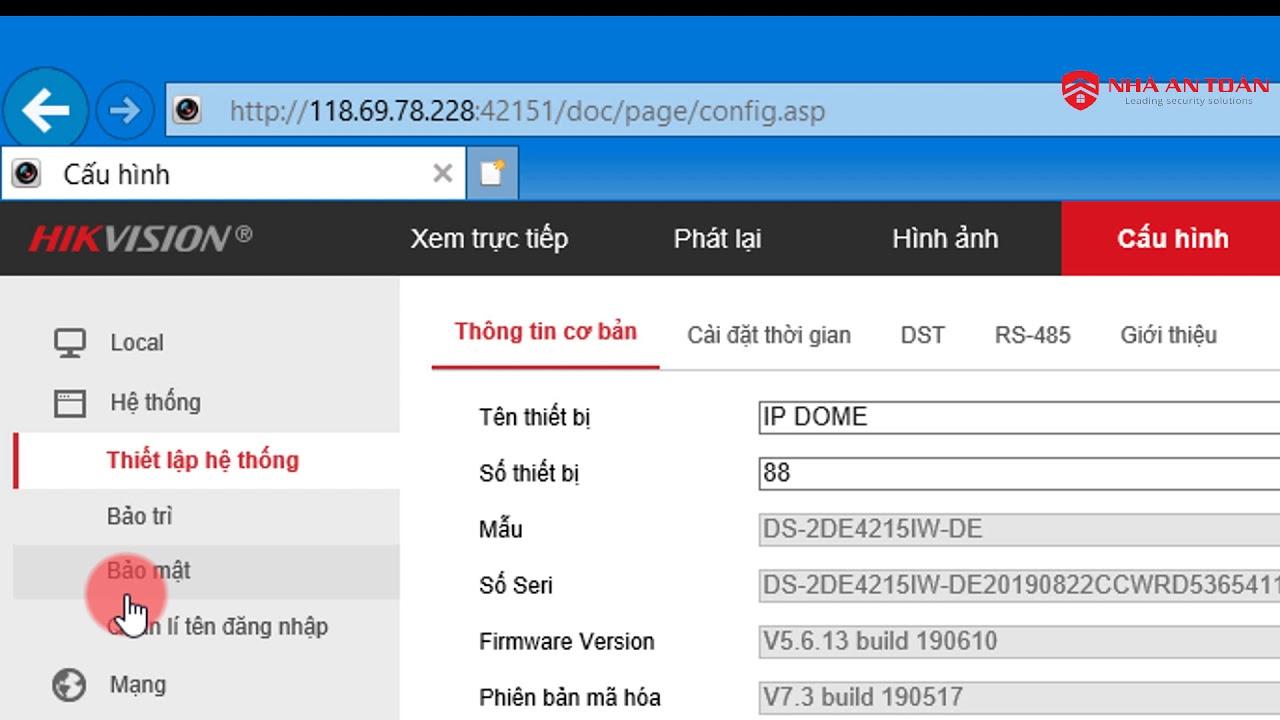Open Xem trực tiếp live view

point(489,239)
